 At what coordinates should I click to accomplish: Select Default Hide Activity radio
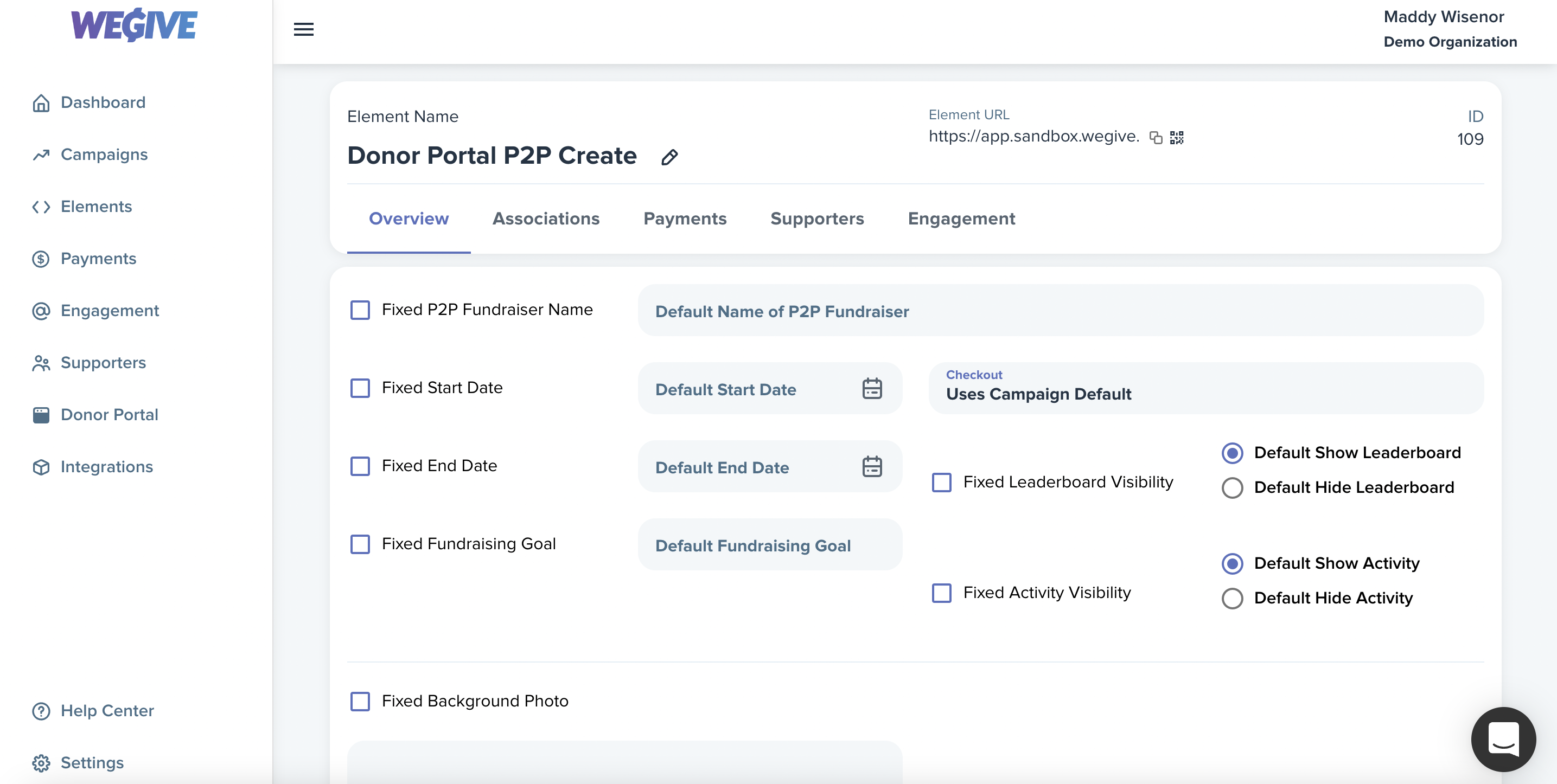[1232, 598]
